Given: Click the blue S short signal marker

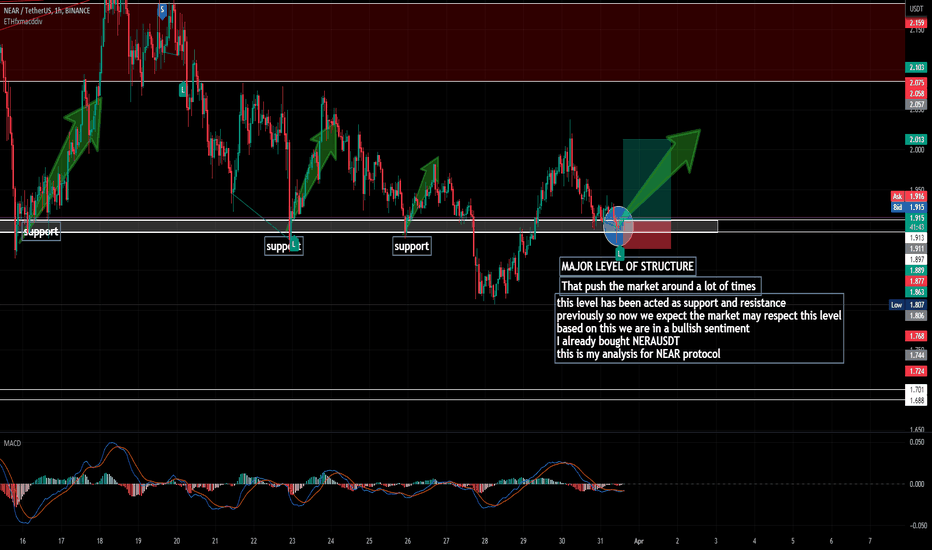Looking at the screenshot, I should [162, 11].
